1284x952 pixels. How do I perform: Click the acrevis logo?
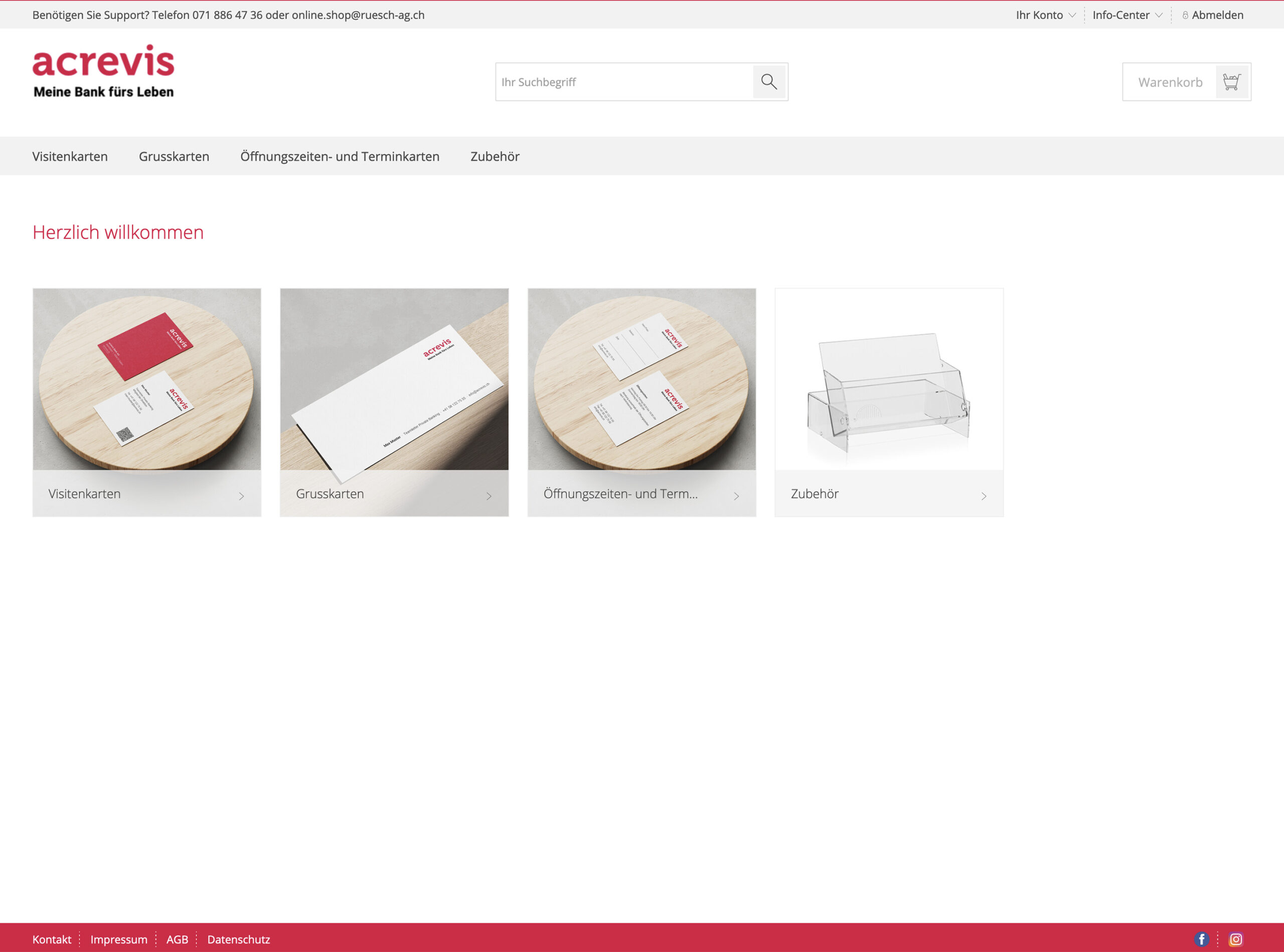[104, 71]
